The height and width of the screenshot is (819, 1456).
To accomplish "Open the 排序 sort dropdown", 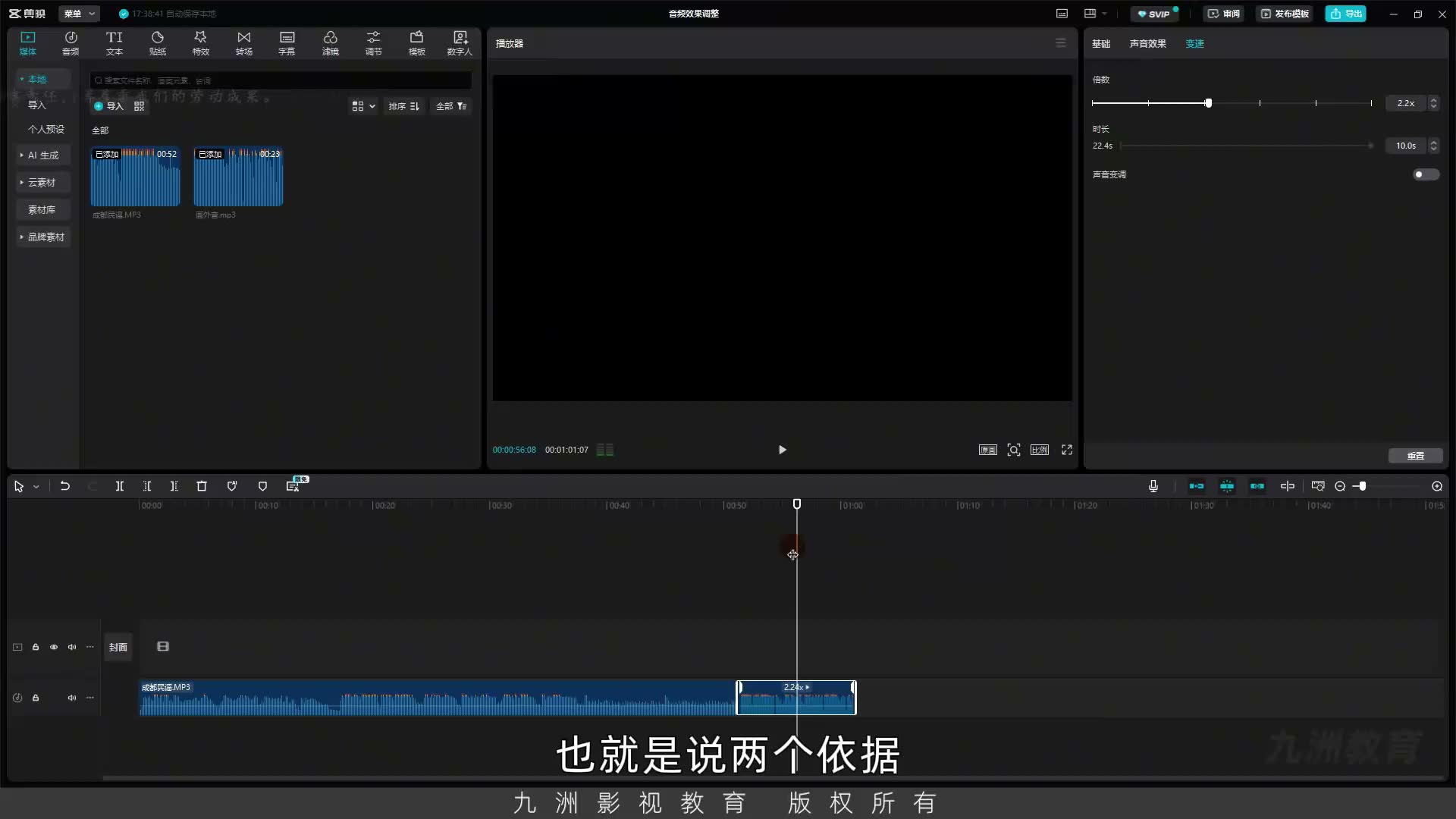I will 404,106.
